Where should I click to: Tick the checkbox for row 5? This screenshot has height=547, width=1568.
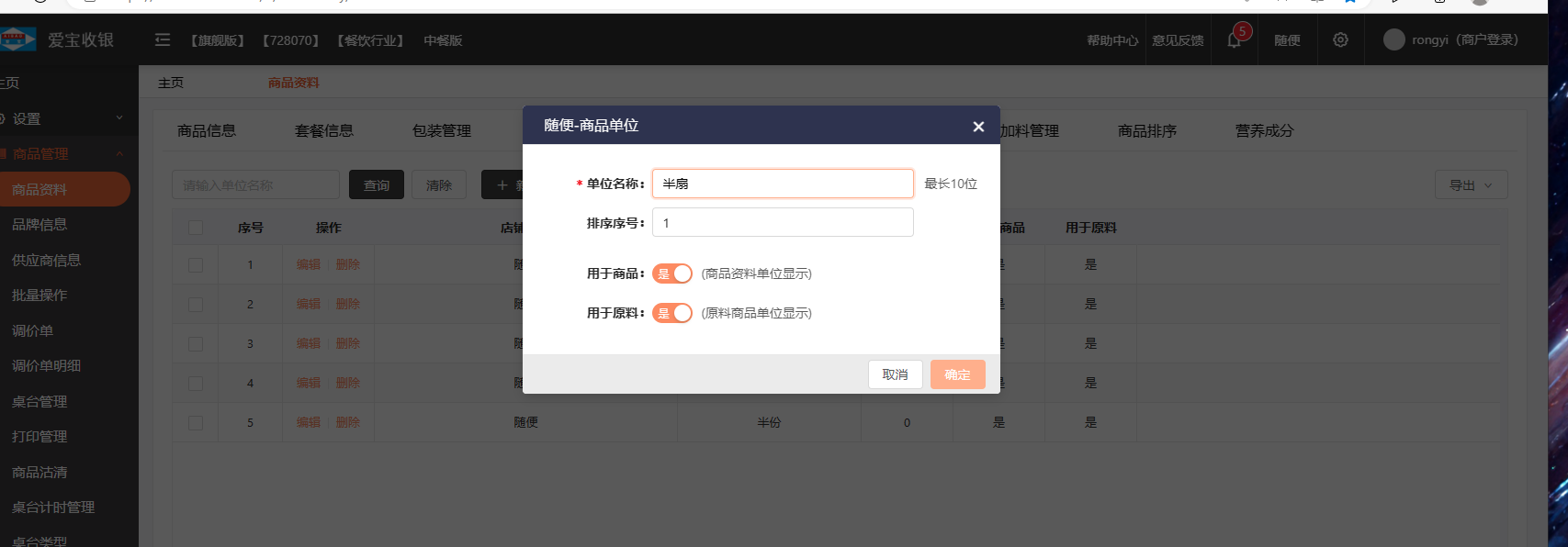[x=196, y=423]
